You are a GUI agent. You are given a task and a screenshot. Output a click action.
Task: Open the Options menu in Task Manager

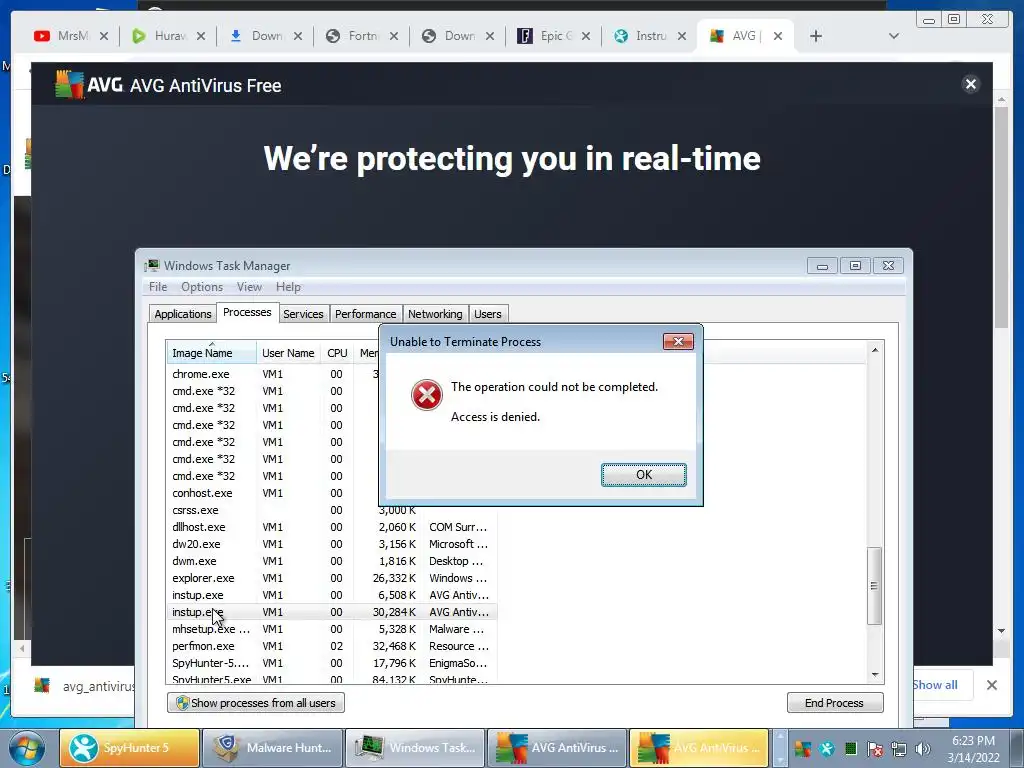click(x=202, y=287)
